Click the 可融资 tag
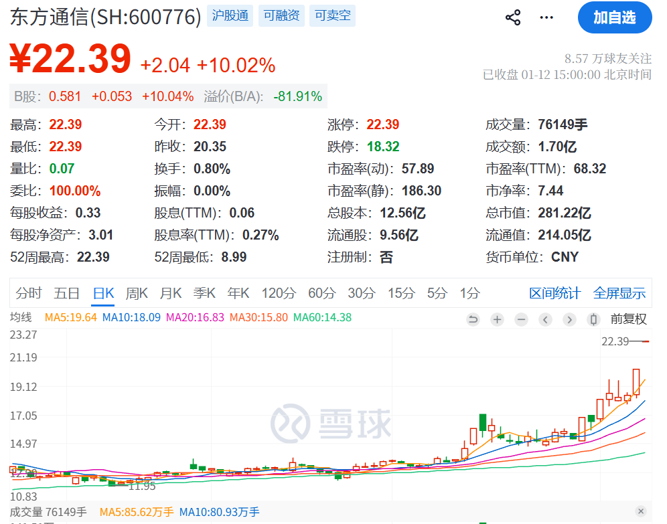The width and height of the screenshot is (667, 524). pos(280,17)
